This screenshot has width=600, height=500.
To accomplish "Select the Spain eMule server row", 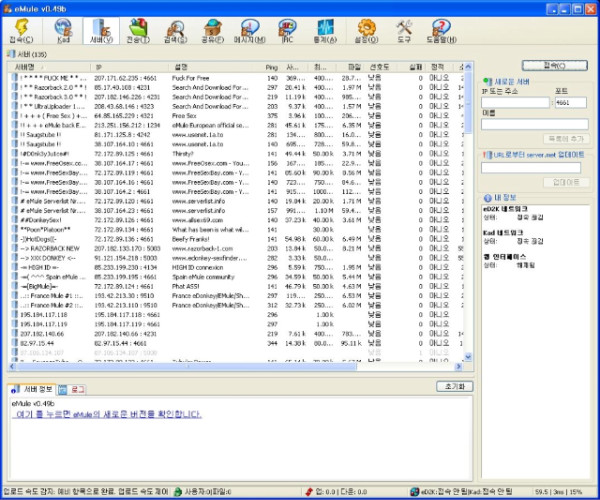I will pos(236,277).
